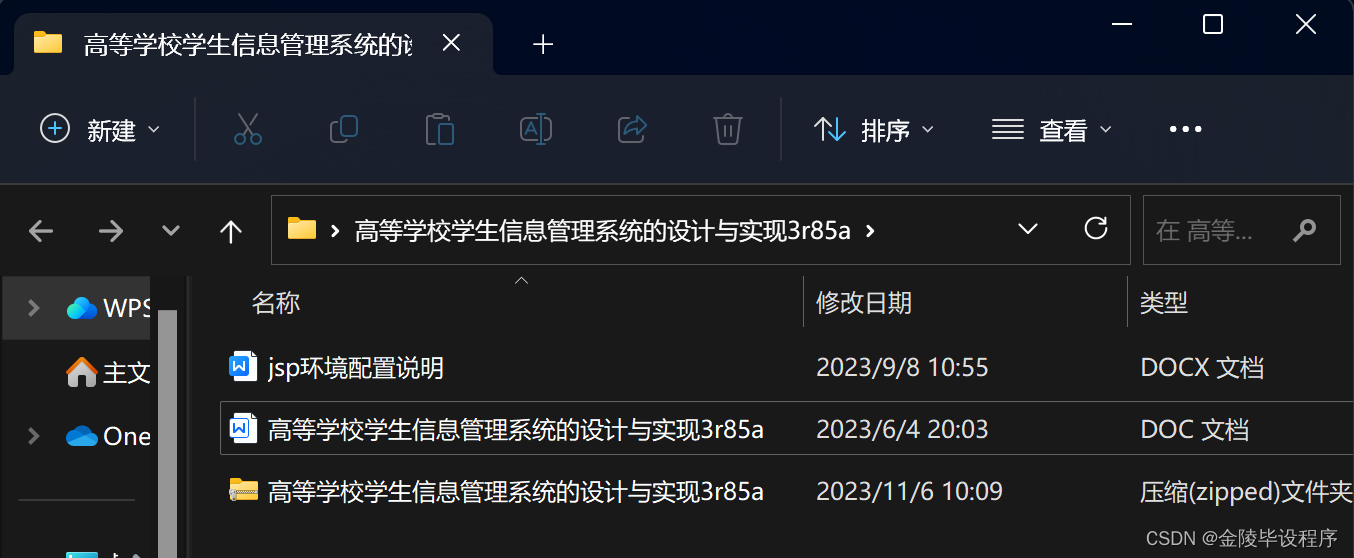Open the three-dots more options menu

pos(1185,129)
